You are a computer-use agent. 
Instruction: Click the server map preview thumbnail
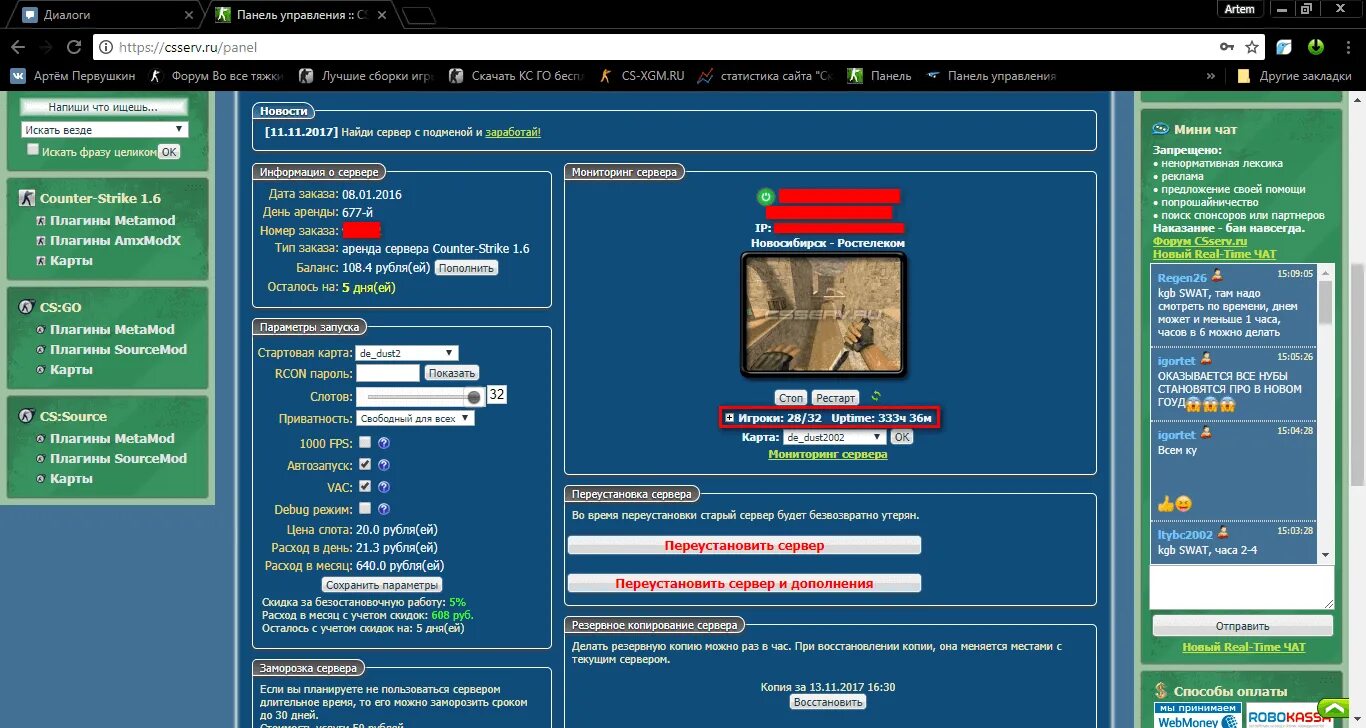point(824,314)
